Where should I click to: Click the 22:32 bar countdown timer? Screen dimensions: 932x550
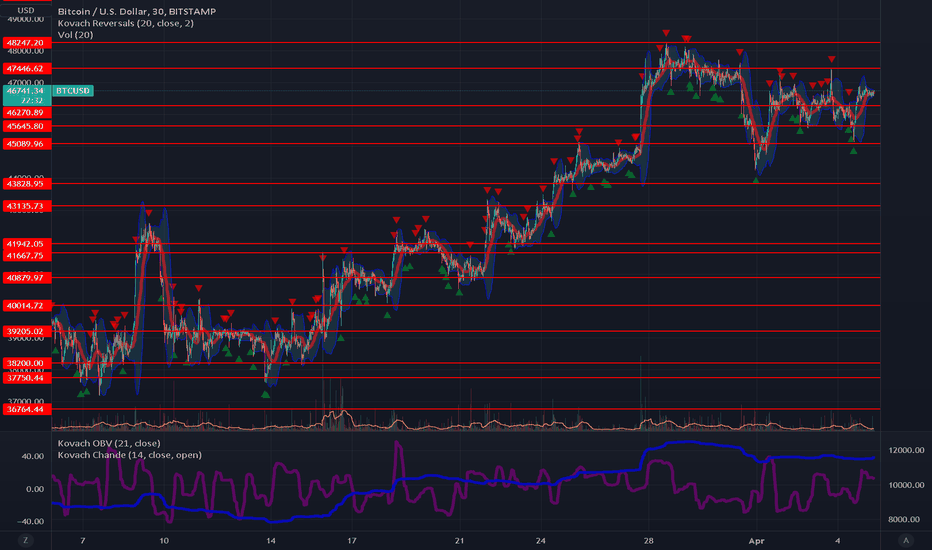tap(31, 100)
